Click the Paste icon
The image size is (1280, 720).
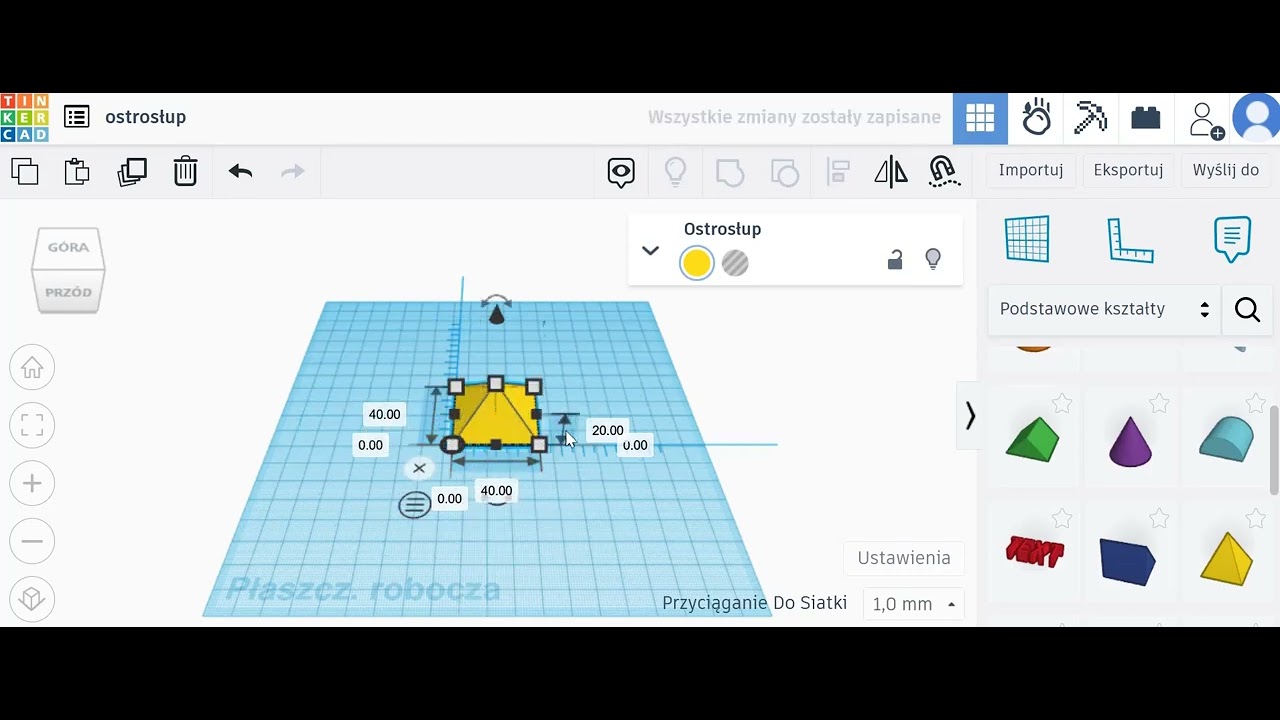(x=77, y=171)
